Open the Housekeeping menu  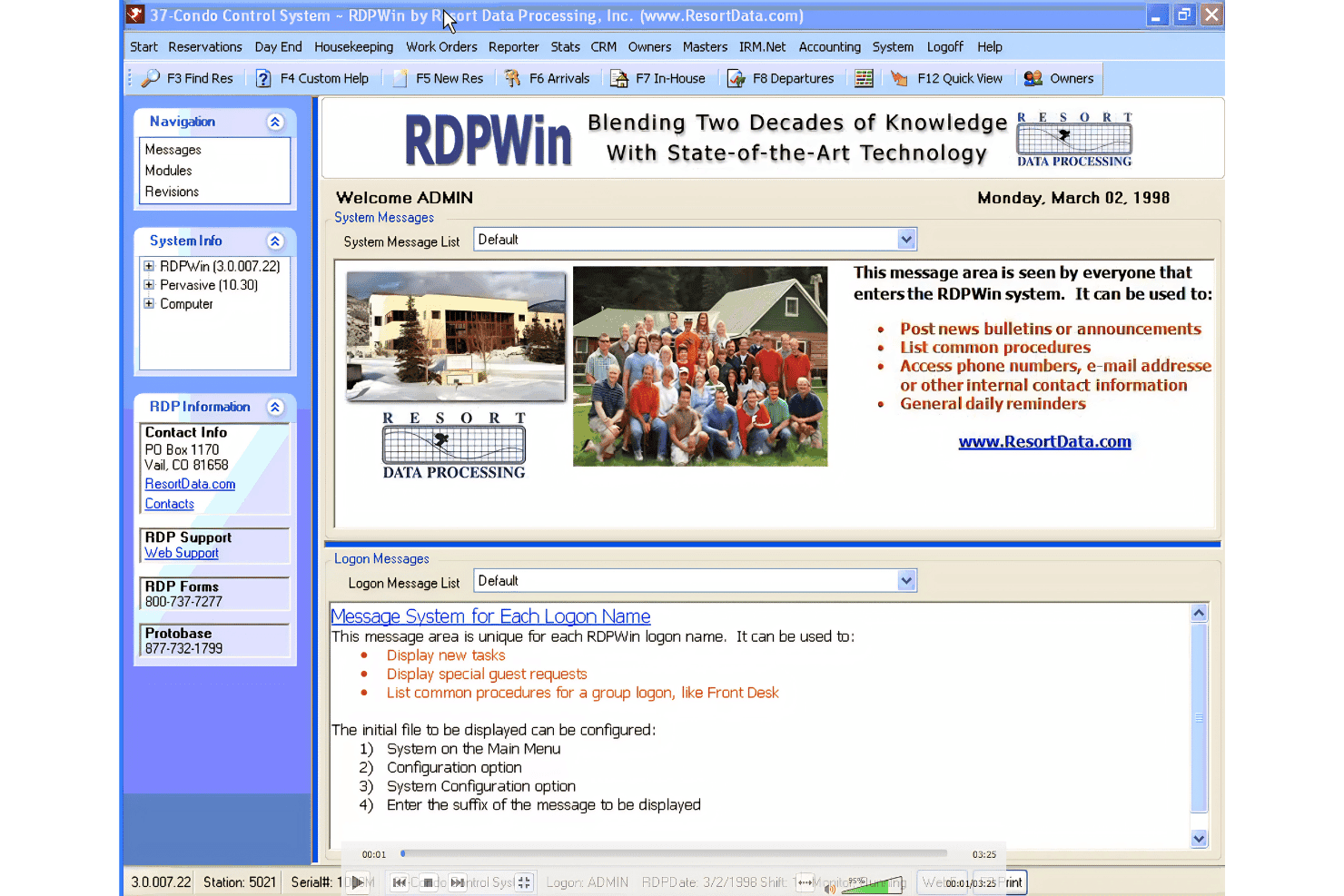[x=354, y=47]
